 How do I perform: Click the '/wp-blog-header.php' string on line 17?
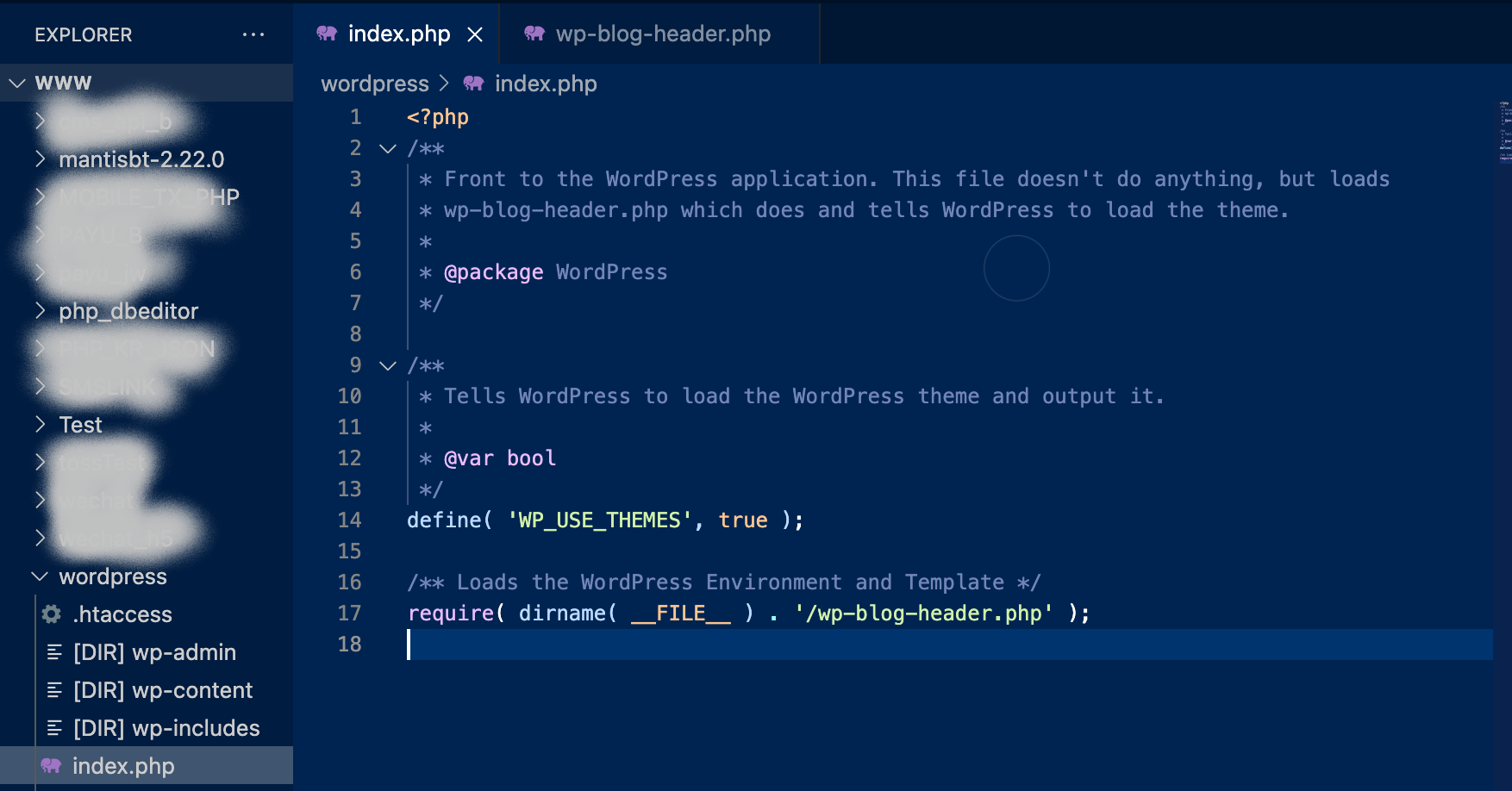(924, 613)
